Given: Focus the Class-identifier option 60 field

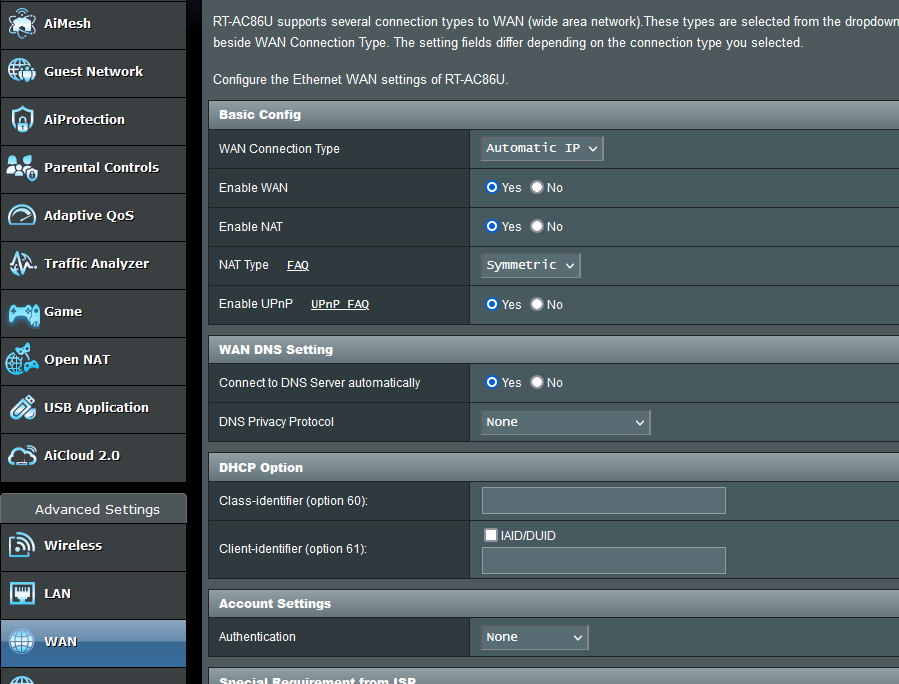Looking at the screenshot, I should coord(604,501).
